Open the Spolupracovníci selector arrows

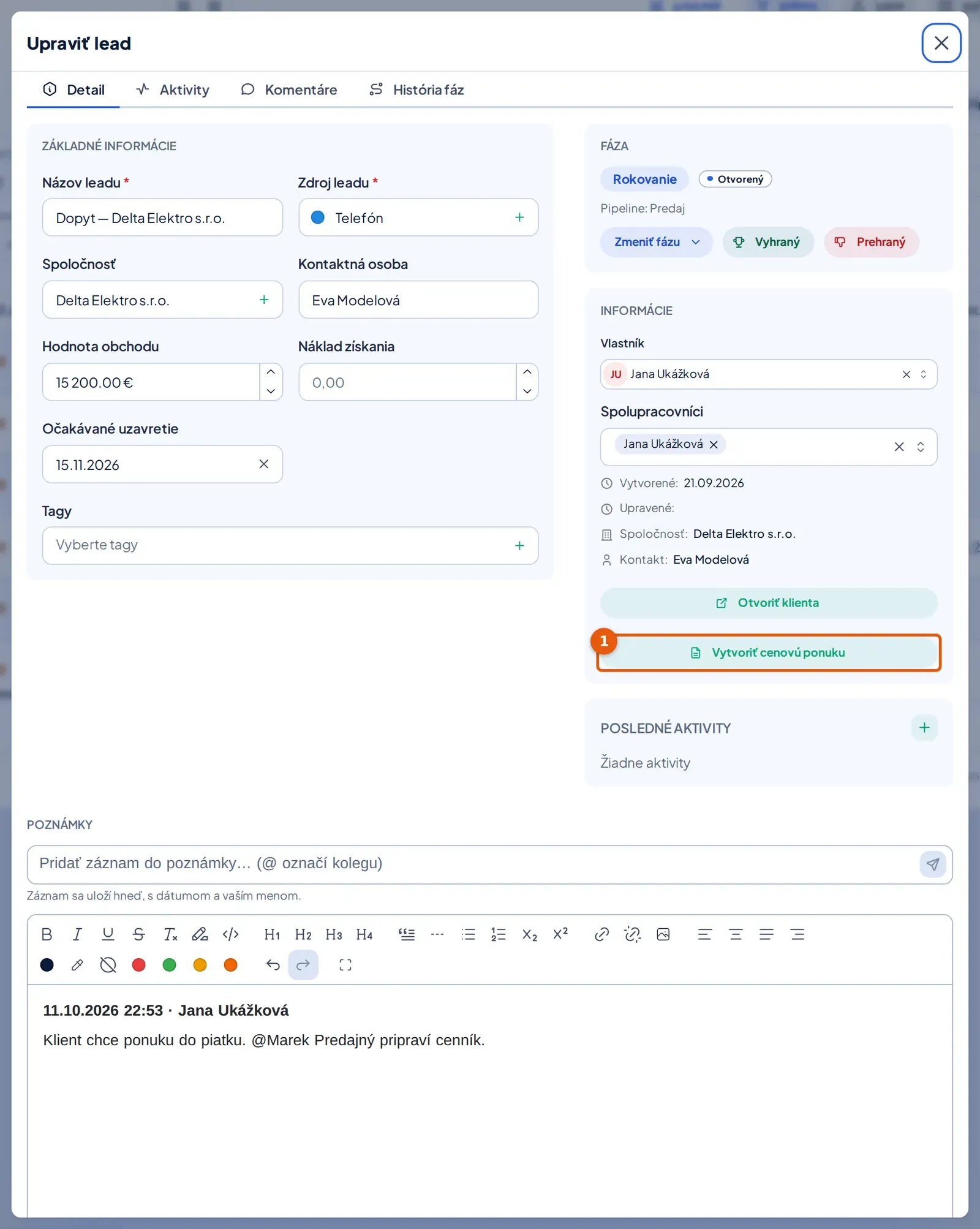pyautogui.click(x=921, y=447)
